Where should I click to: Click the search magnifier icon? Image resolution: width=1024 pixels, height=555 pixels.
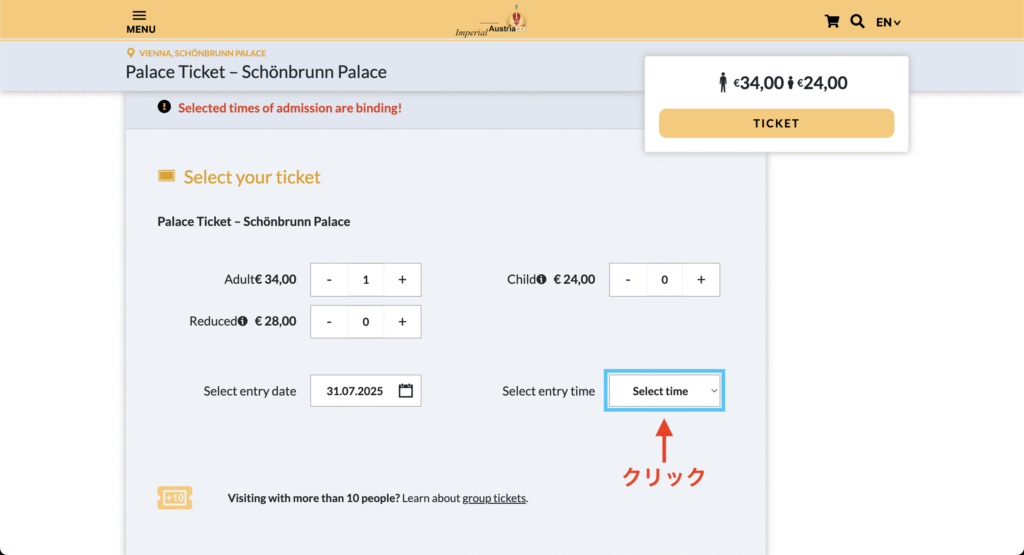(x=857, y=22)
